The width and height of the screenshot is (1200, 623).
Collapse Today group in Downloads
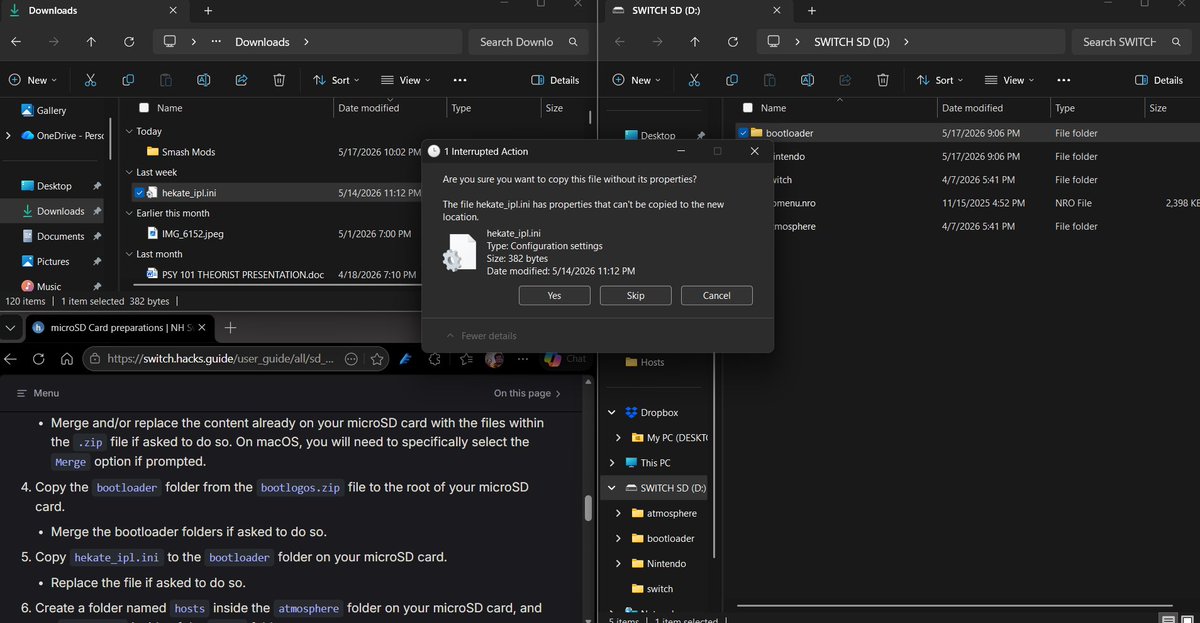click(129, 131)
